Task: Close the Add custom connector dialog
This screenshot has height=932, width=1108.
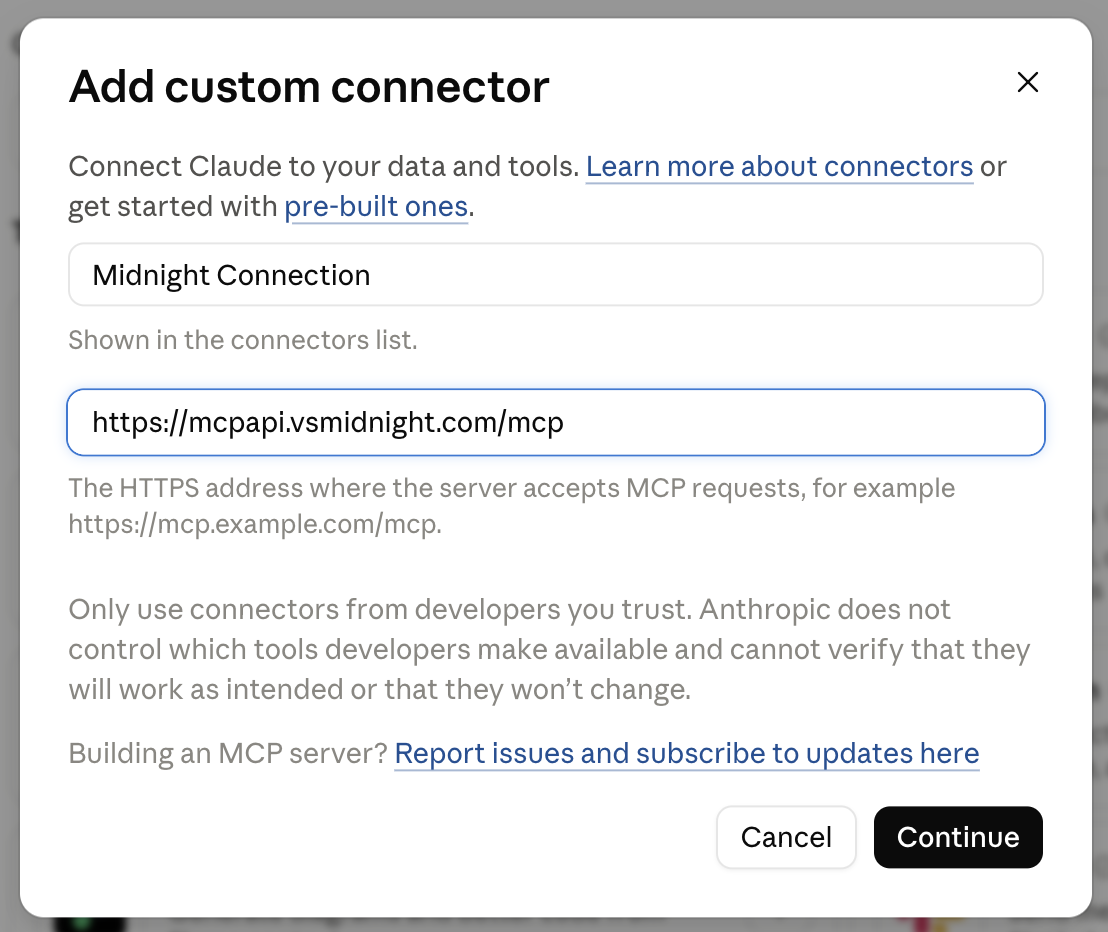Action: (x=1027, y=82)
